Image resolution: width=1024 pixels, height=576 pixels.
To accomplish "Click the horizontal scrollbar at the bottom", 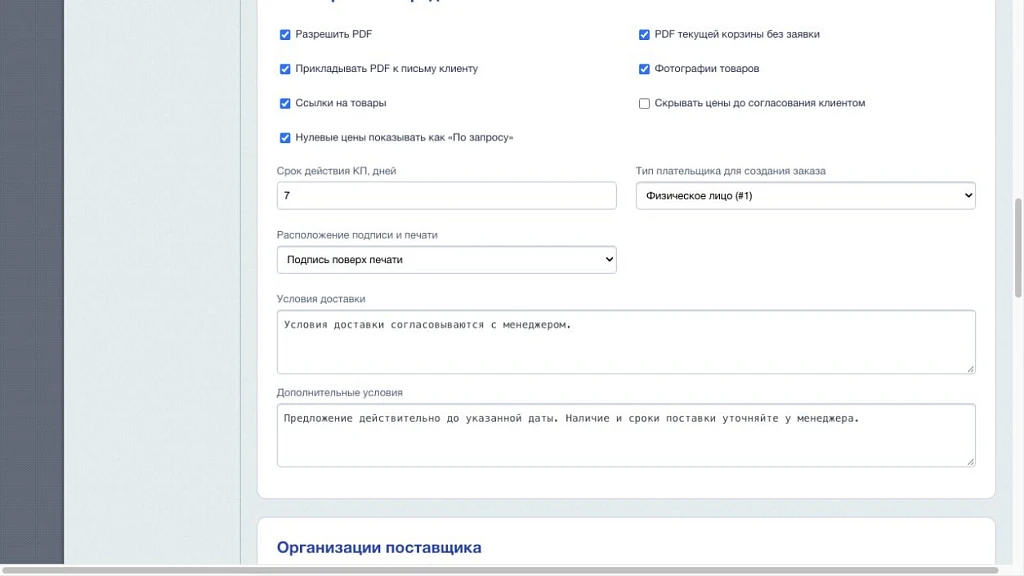I will pos(500,570).
